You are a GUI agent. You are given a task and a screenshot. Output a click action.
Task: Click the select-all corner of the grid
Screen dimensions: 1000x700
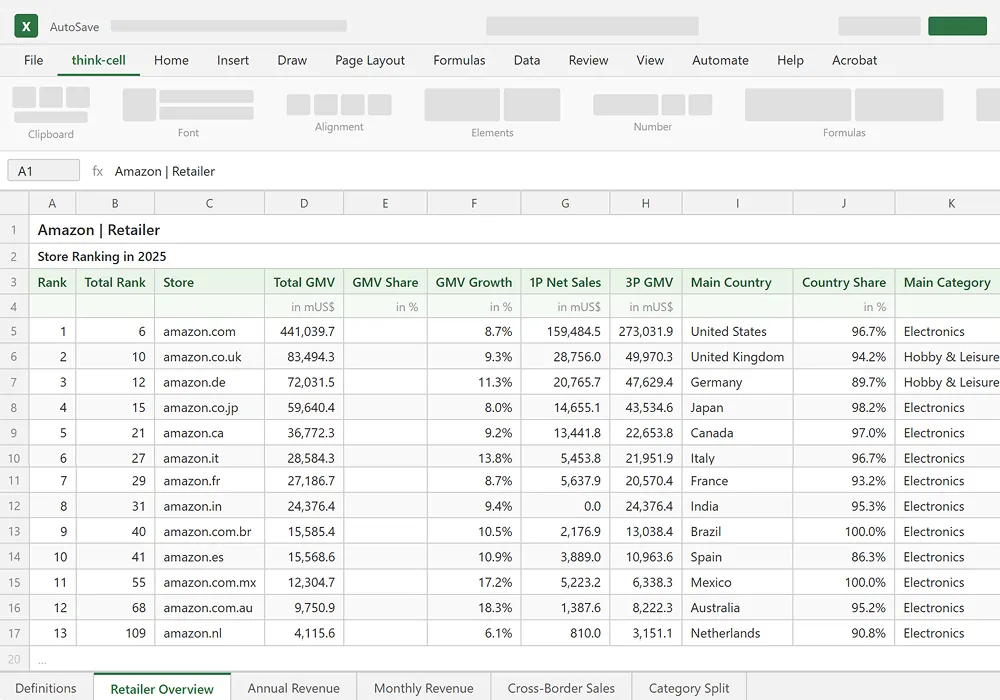pyautogui.click(x=14, y=203)
